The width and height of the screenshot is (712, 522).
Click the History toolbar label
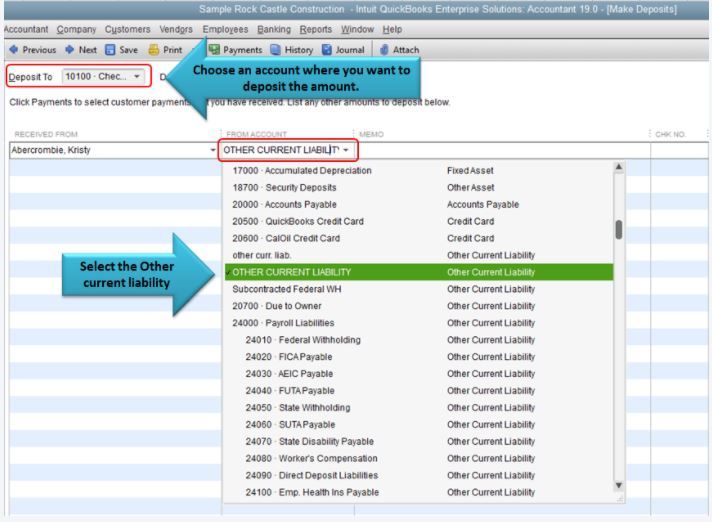299,50
